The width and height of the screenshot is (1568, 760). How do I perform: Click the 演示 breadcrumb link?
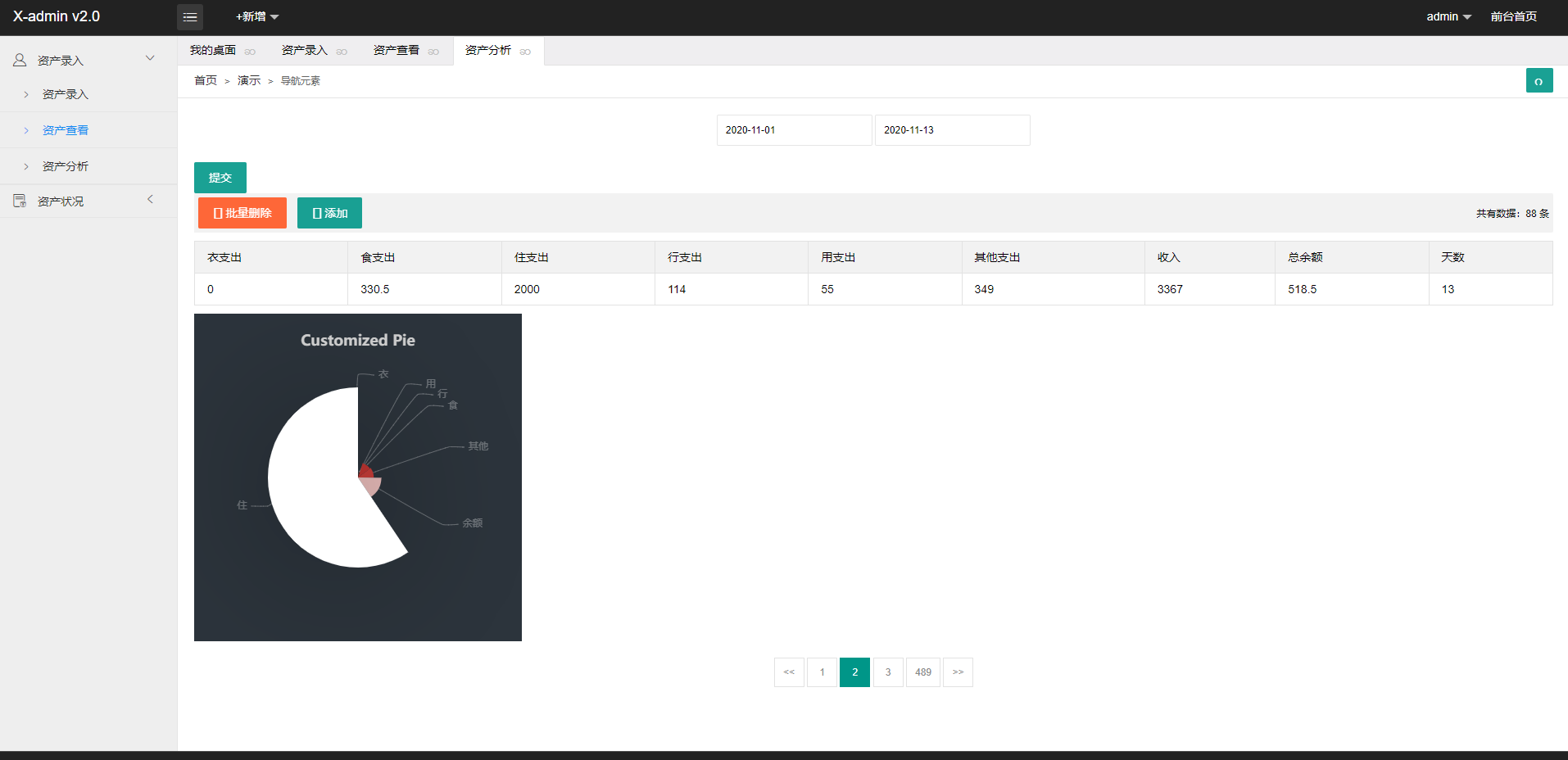249,80
